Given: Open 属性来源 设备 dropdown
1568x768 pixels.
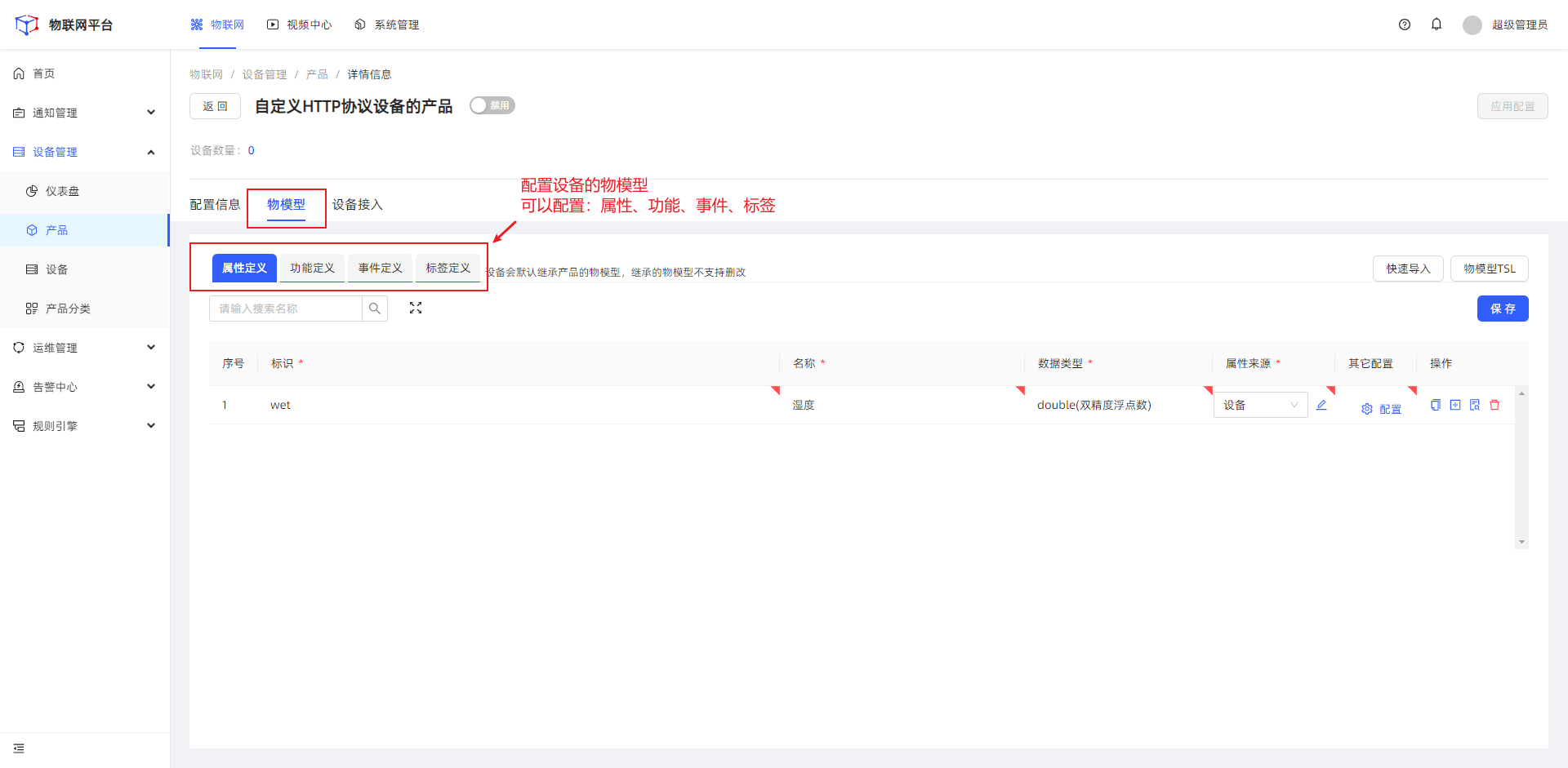Looking at the screenshot, I should pyautogui.click(x=1261, y=405).
